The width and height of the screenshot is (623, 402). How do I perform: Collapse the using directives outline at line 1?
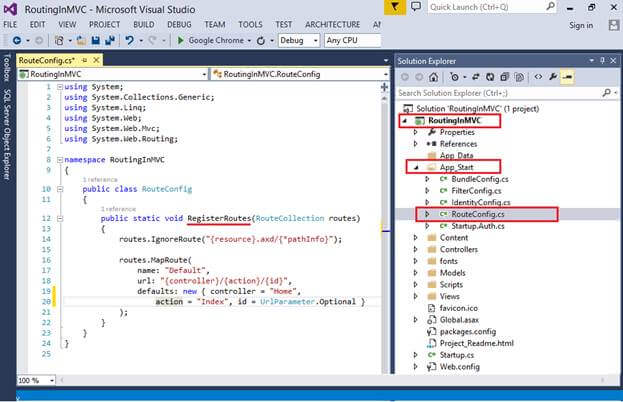click(60, 87)
